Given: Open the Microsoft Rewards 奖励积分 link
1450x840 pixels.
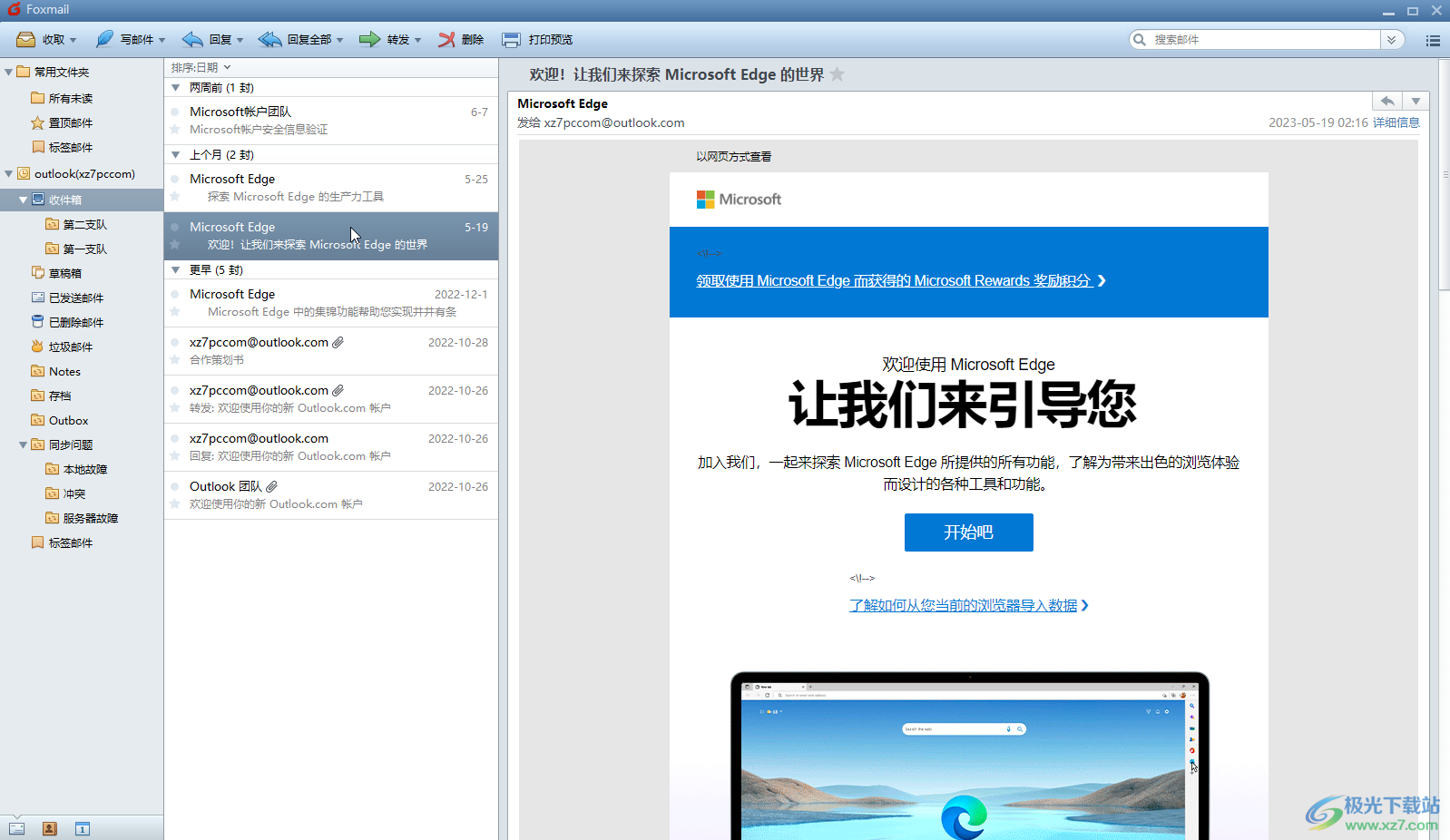Looking at the screenshot, I should [901, 281].
